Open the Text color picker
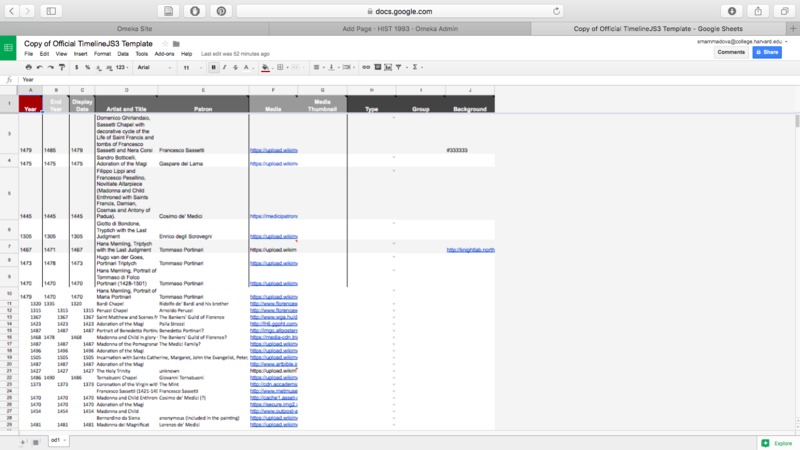800x450 pixels. pos(246,67)
